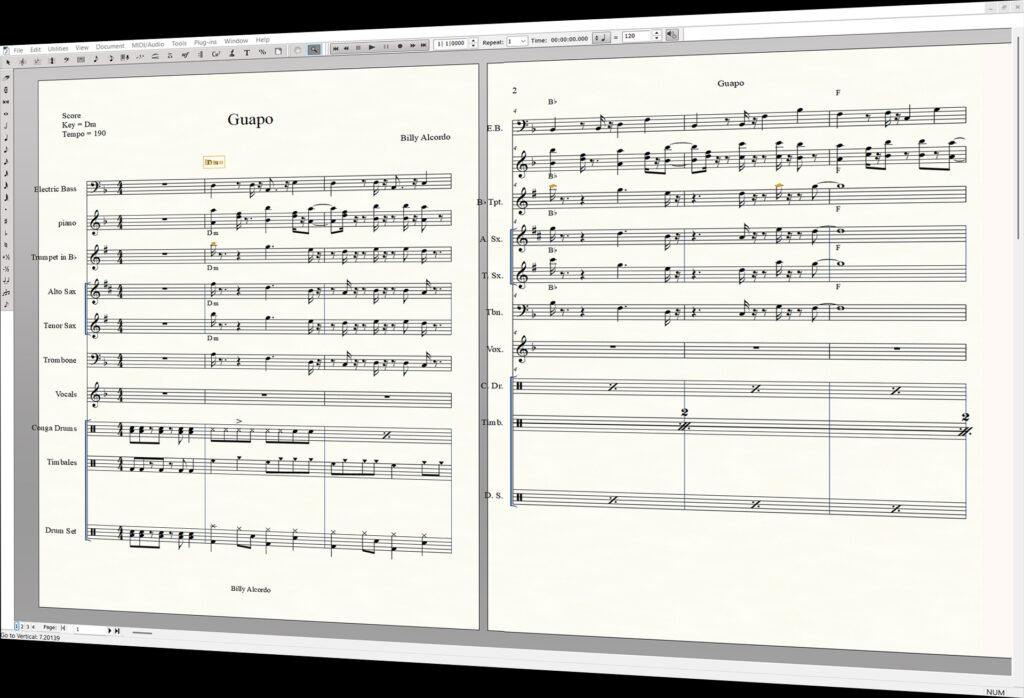This screenshot has height=698, width=1024.
Task: Choose the whole note in the note palette
Action: (7, 113)
